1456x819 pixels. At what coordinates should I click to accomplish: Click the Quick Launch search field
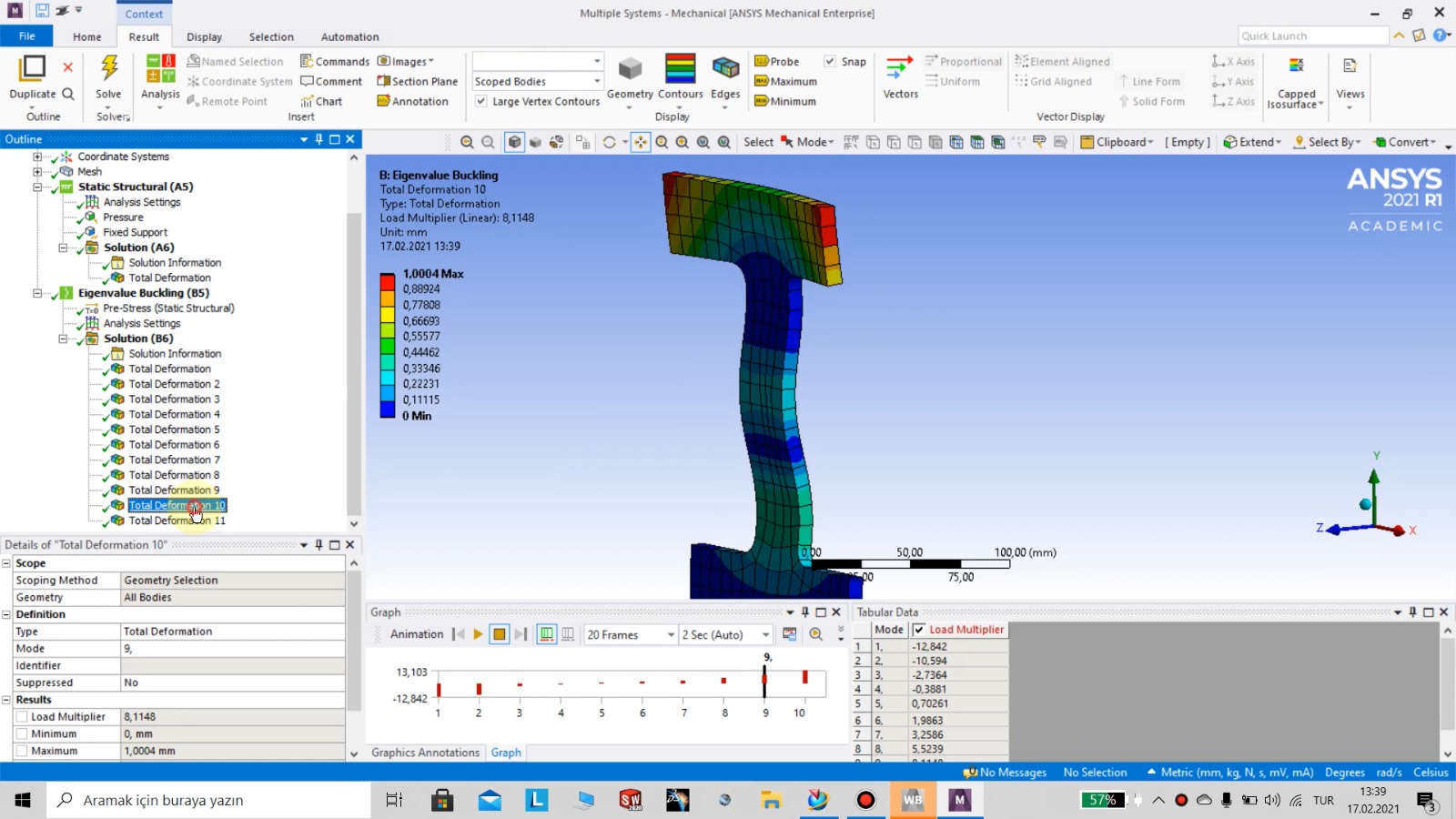[1313, 35]
